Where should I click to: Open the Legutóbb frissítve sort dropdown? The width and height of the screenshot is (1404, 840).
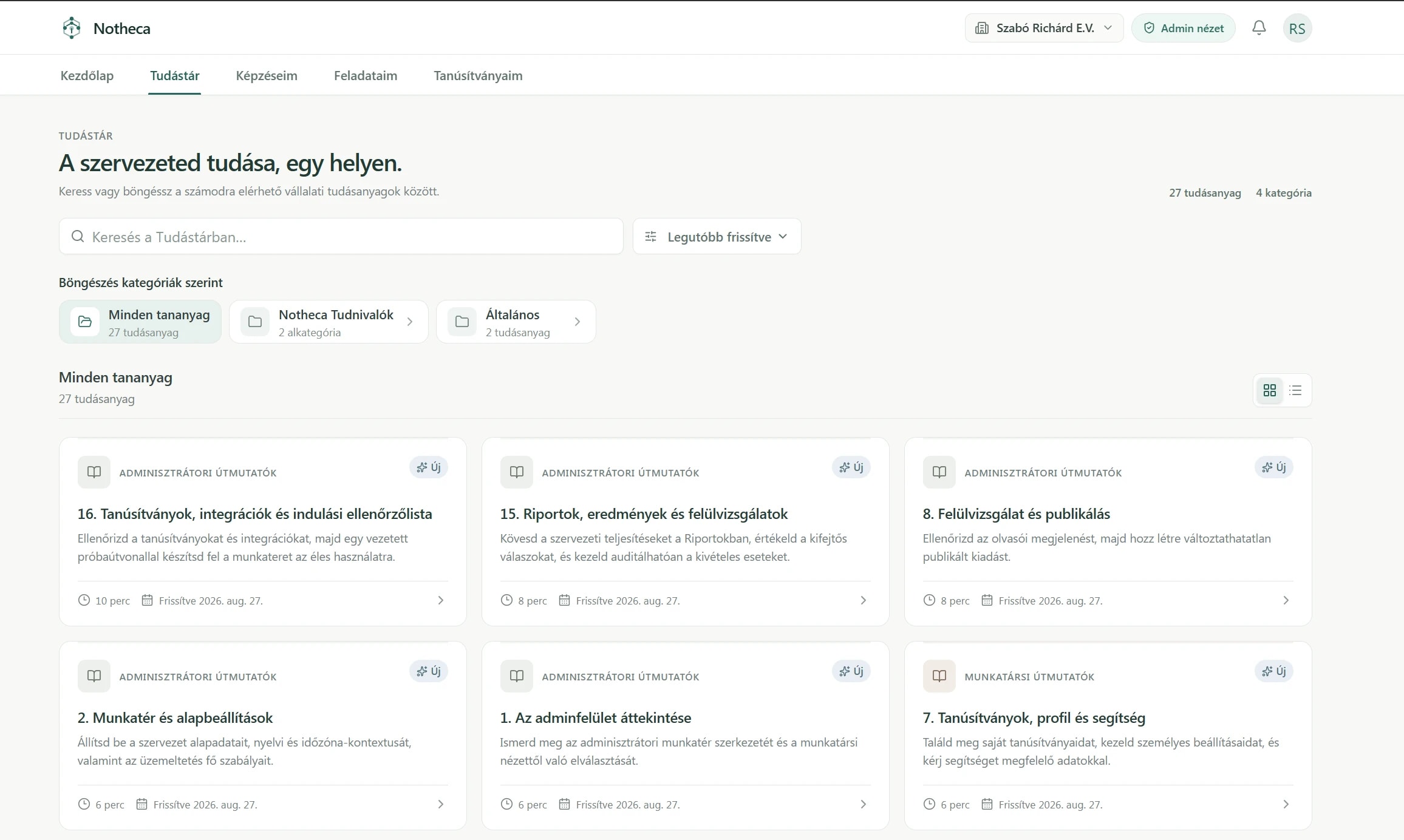point(717,237)
